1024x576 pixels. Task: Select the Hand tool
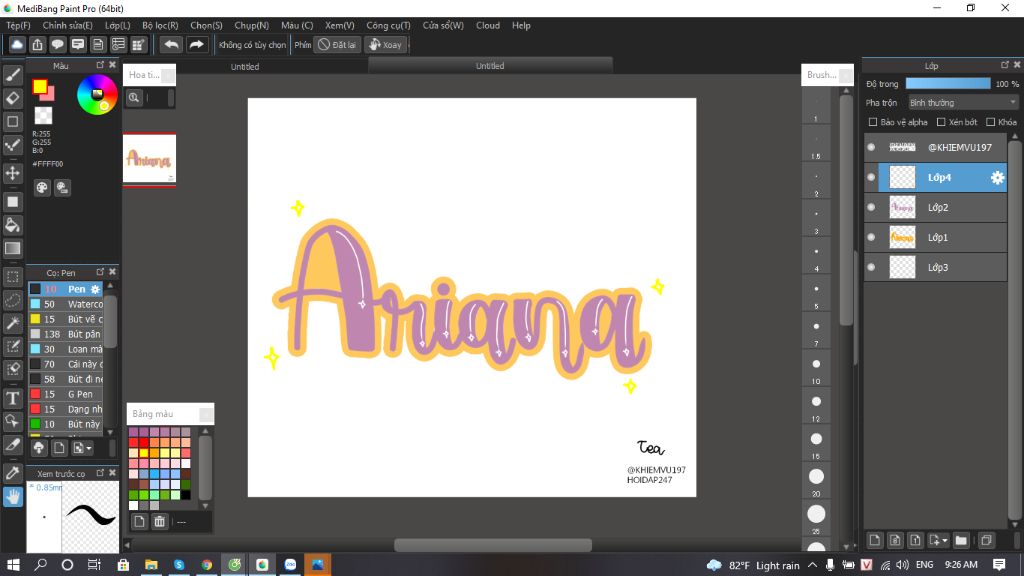(x=12, y=497)
